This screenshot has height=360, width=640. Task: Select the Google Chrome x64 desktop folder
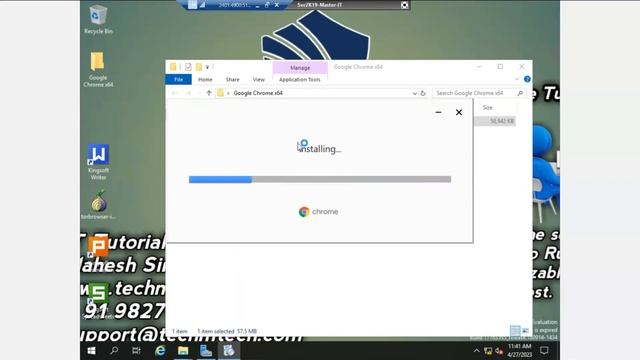point(98,69)
